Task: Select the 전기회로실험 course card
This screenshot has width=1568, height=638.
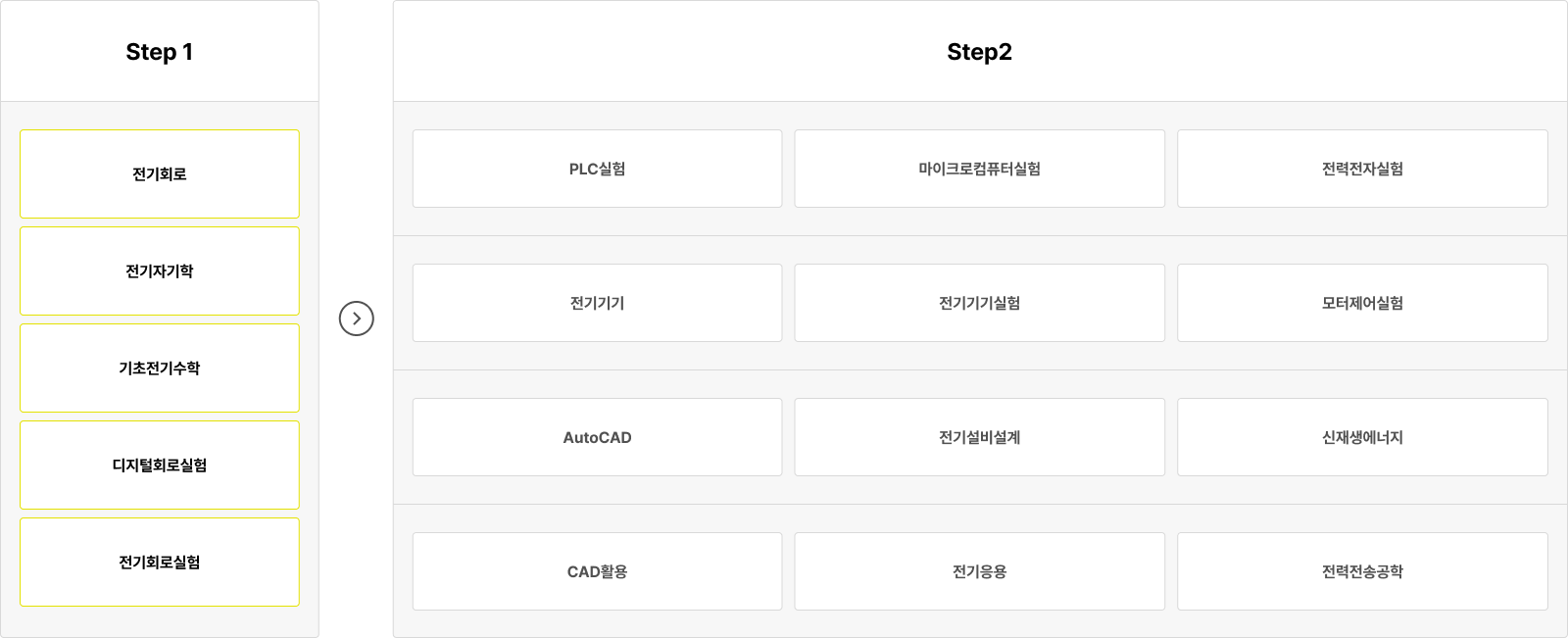Action: tap(159, 562)
